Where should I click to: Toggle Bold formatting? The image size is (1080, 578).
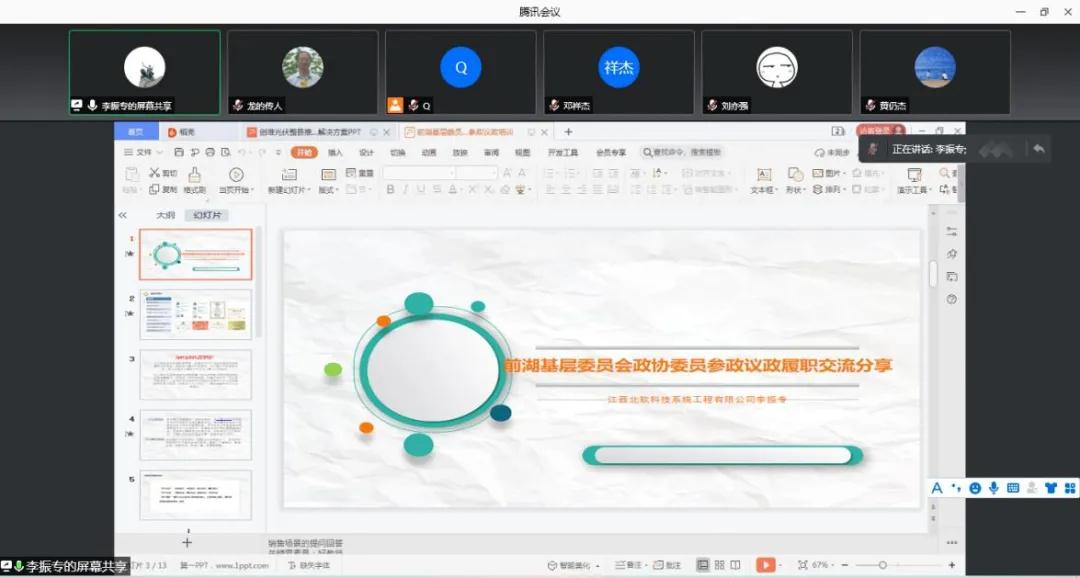(x=392, y=189)
